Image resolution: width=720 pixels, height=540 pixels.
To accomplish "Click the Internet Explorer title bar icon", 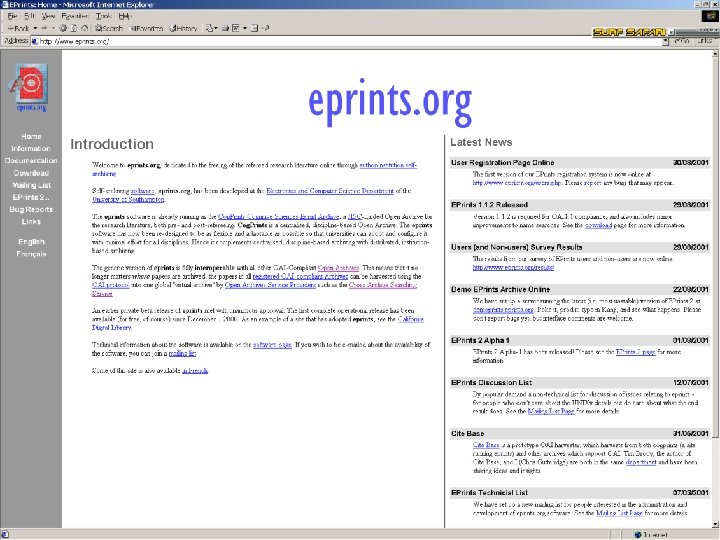I will click(5, 4).
